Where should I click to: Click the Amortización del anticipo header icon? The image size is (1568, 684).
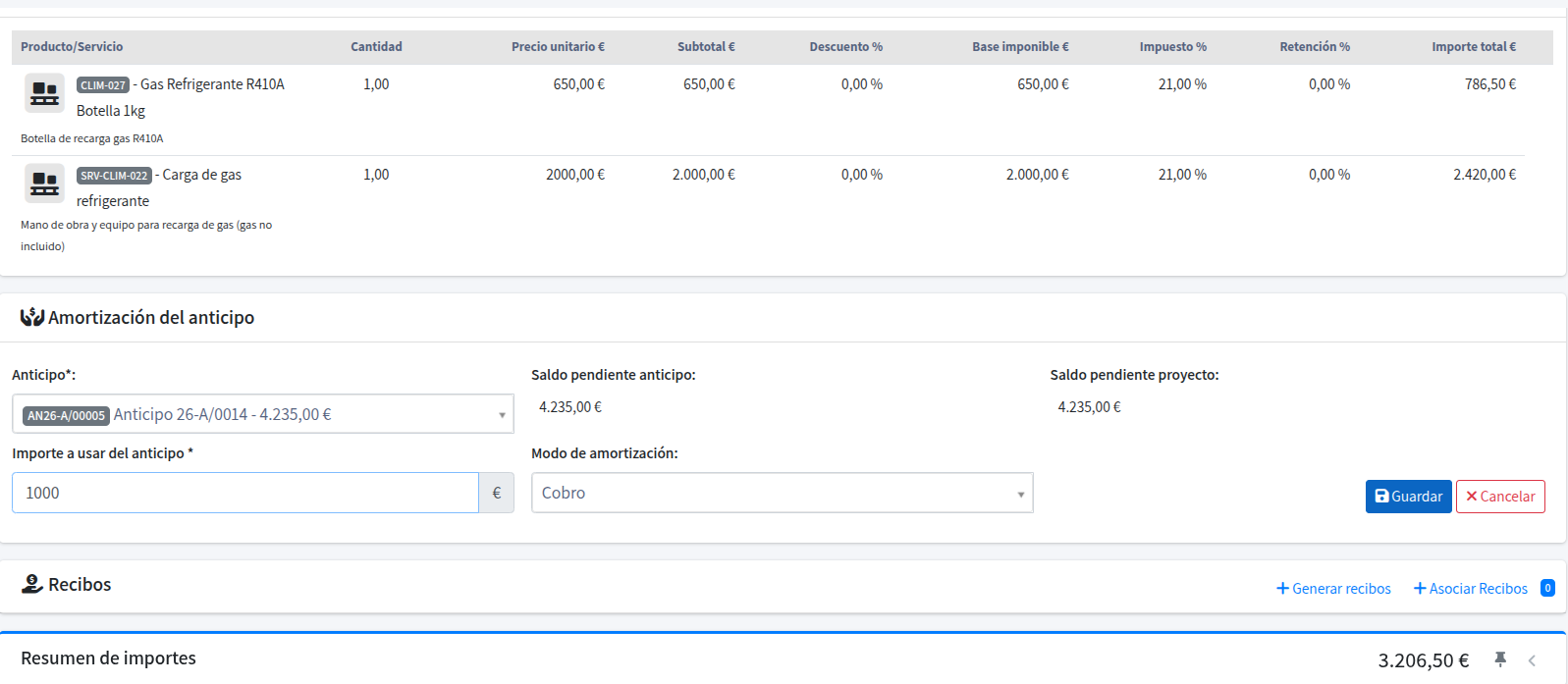point(32,317)
